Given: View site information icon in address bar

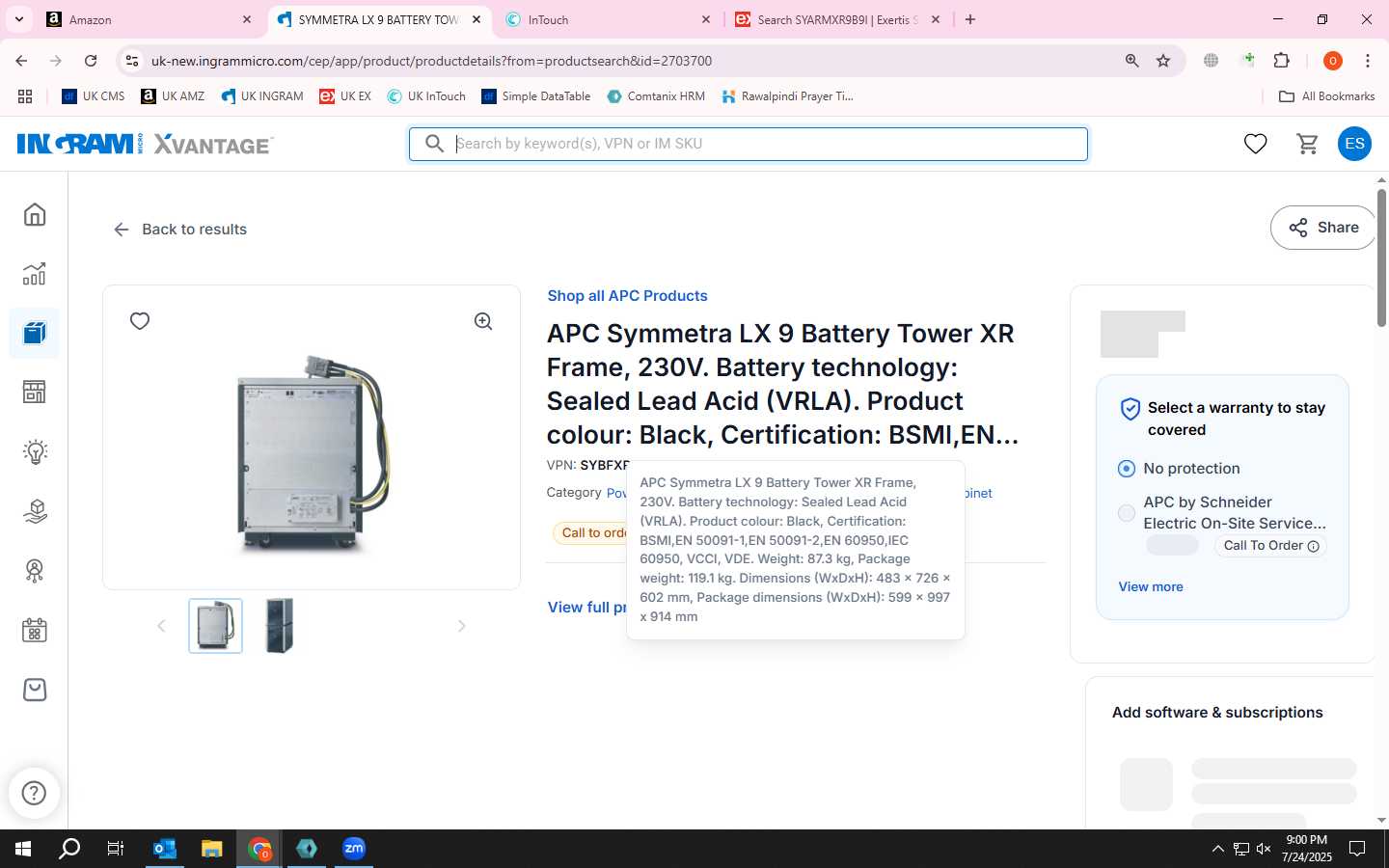Looking at the screenshot, I should click(x=132, y=61).
